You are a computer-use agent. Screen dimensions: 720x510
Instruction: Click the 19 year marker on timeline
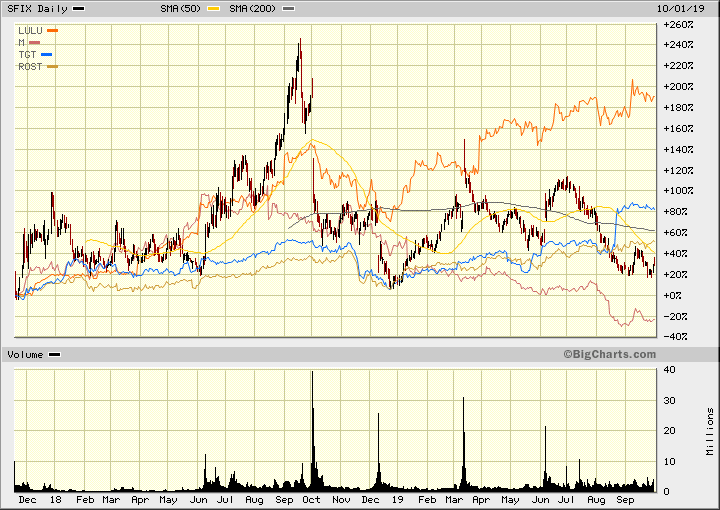point(398,500)
